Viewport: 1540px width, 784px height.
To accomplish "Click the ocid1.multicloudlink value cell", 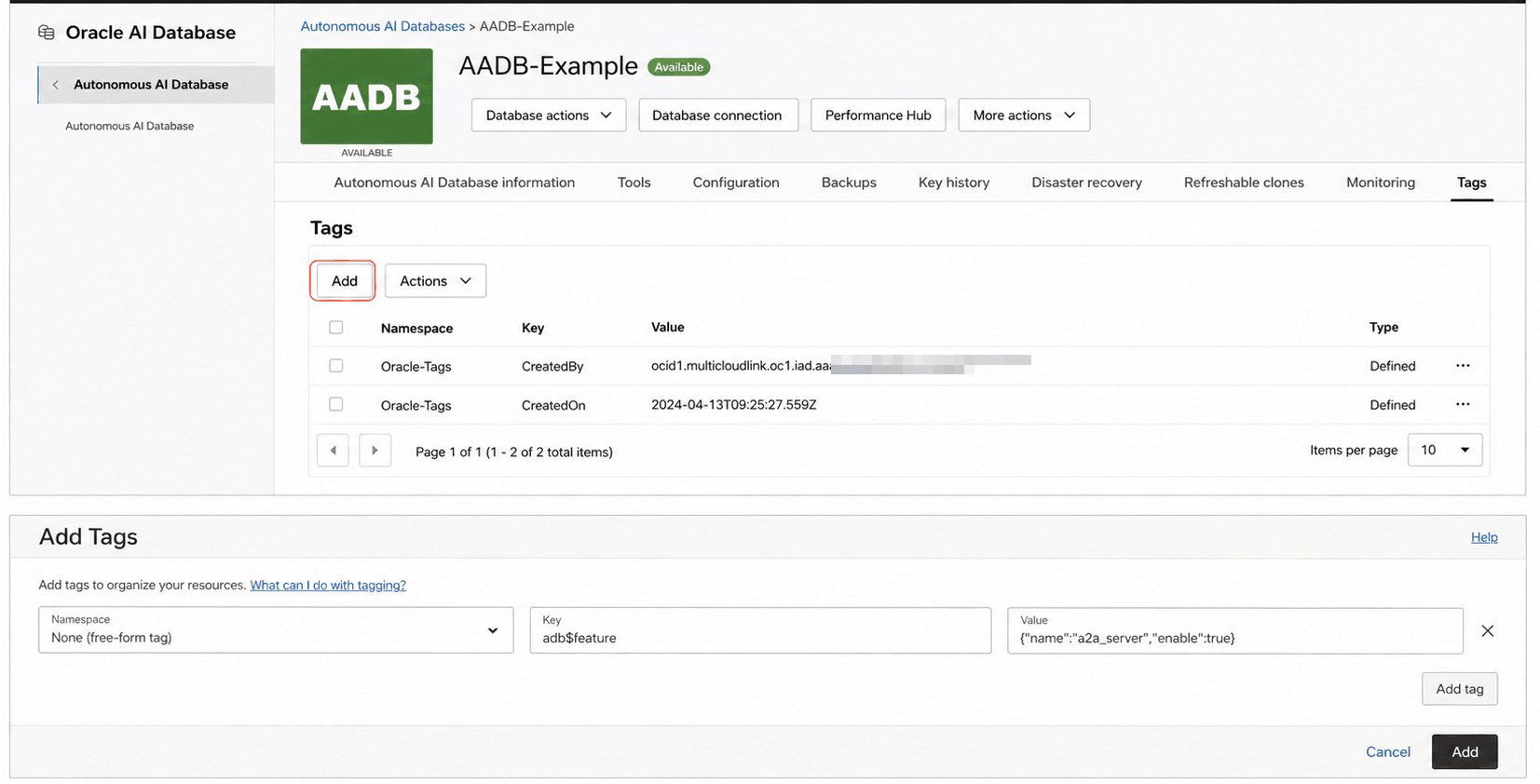I will 840,365.
